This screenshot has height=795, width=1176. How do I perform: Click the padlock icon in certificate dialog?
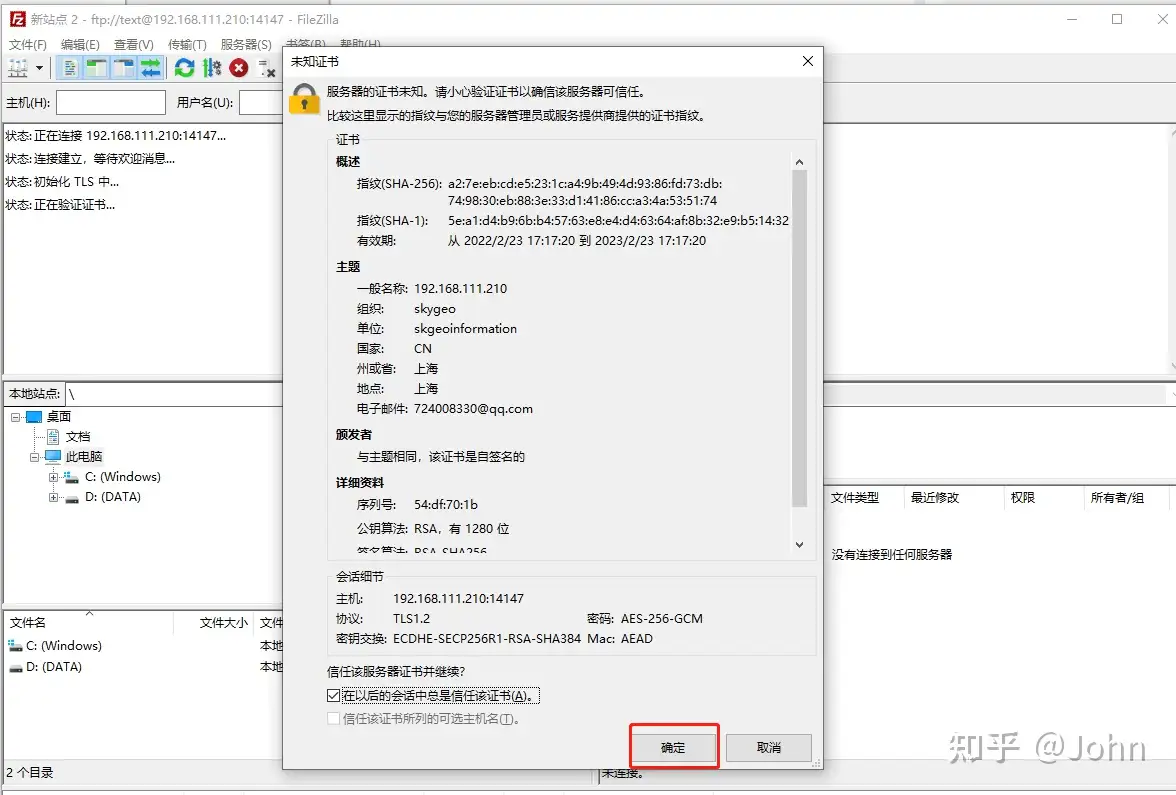[304, 98]
